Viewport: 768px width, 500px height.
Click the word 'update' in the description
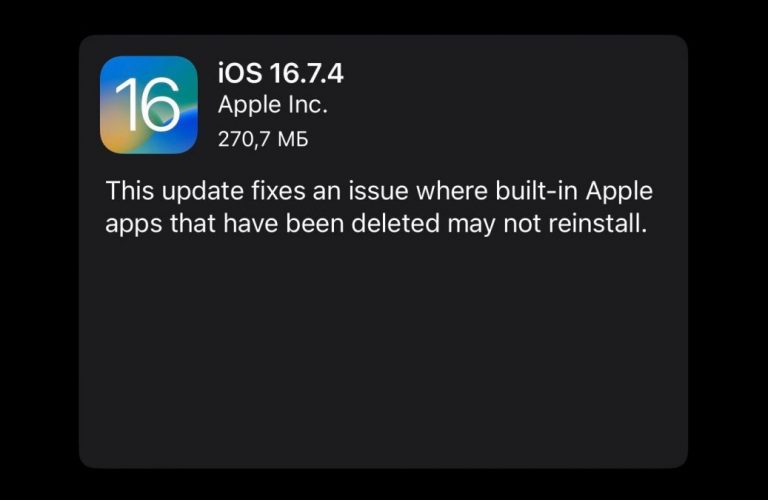[x=203, y=191]
